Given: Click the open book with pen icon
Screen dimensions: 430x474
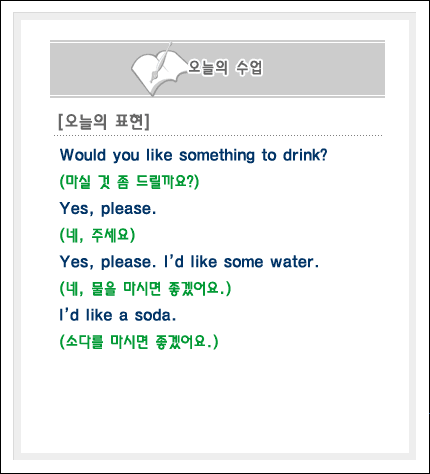Looking at the screenshot, I should tap(158, 69).
